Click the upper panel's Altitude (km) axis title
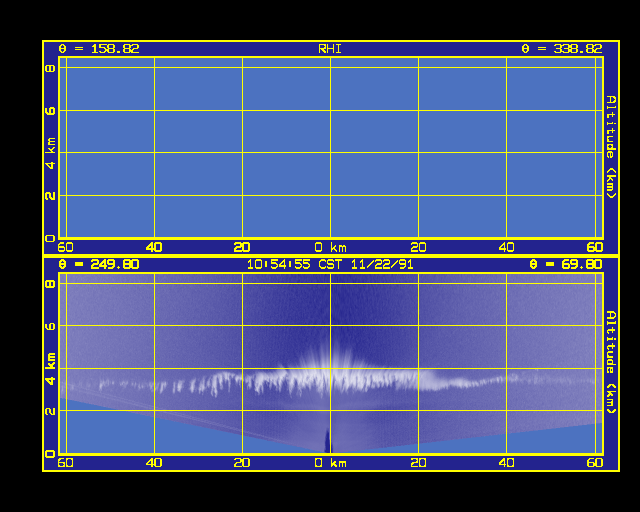Screen dimensions: 640x512 coord(611,147)
